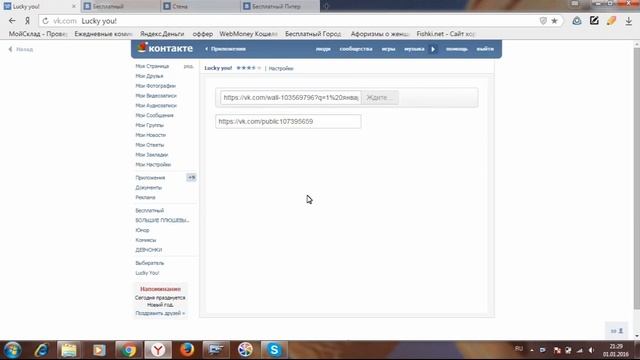Image resolution: width=640 pixels, height=360 pixels.
Task: Open Firefox from the taskbar
Action: click(x=187, y=350)
